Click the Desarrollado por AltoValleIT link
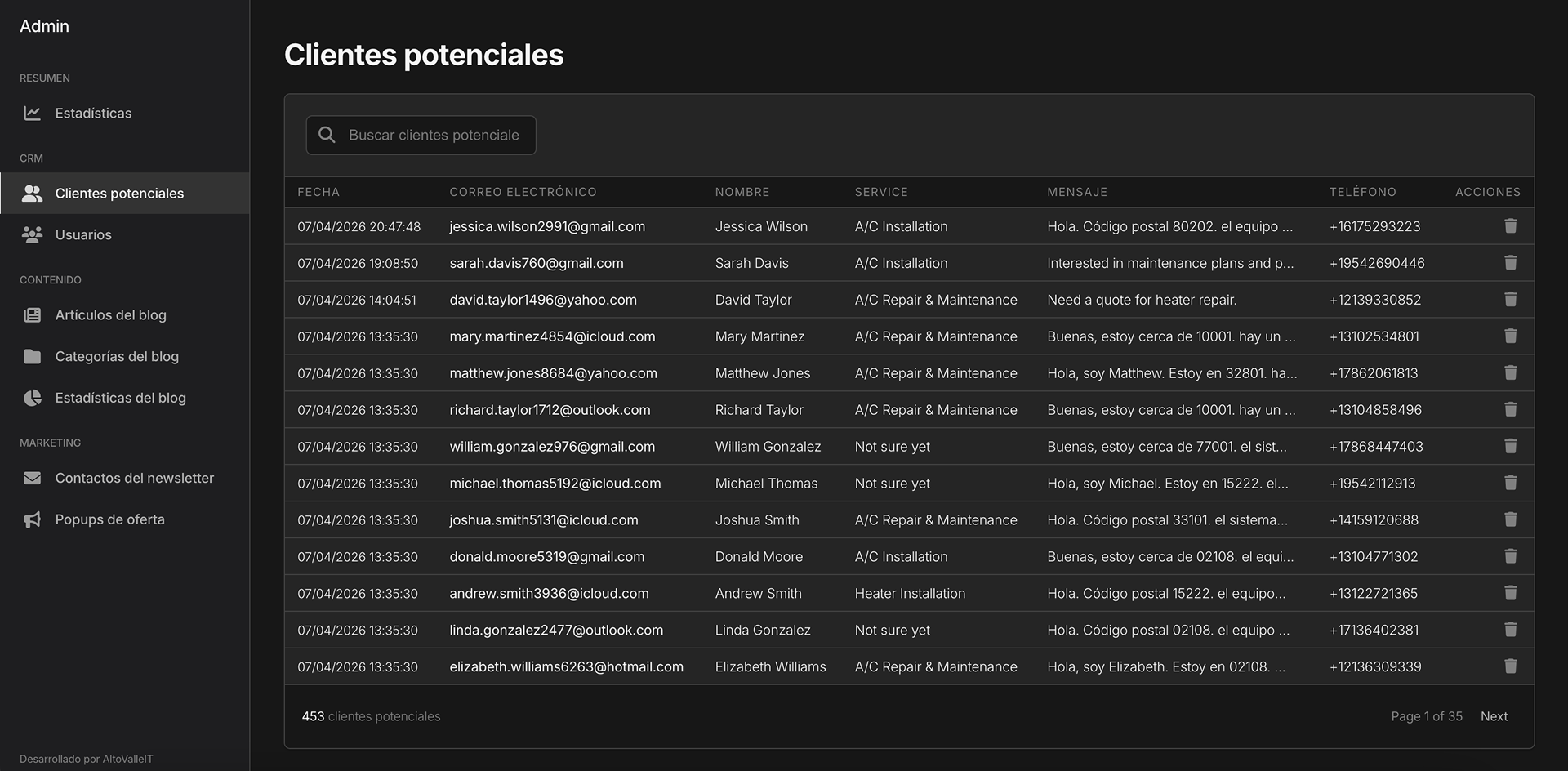 click(x=86, y=759)
